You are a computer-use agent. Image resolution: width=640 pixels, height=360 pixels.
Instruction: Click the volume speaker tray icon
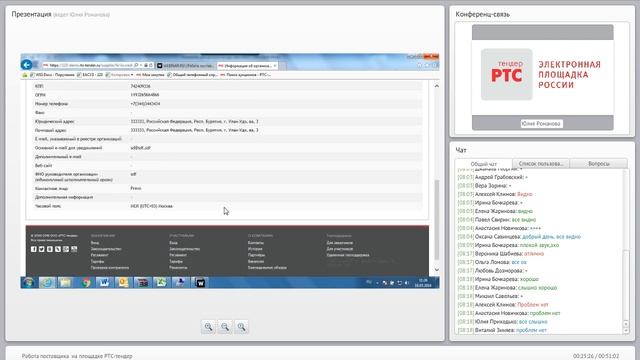pos(407,283)
